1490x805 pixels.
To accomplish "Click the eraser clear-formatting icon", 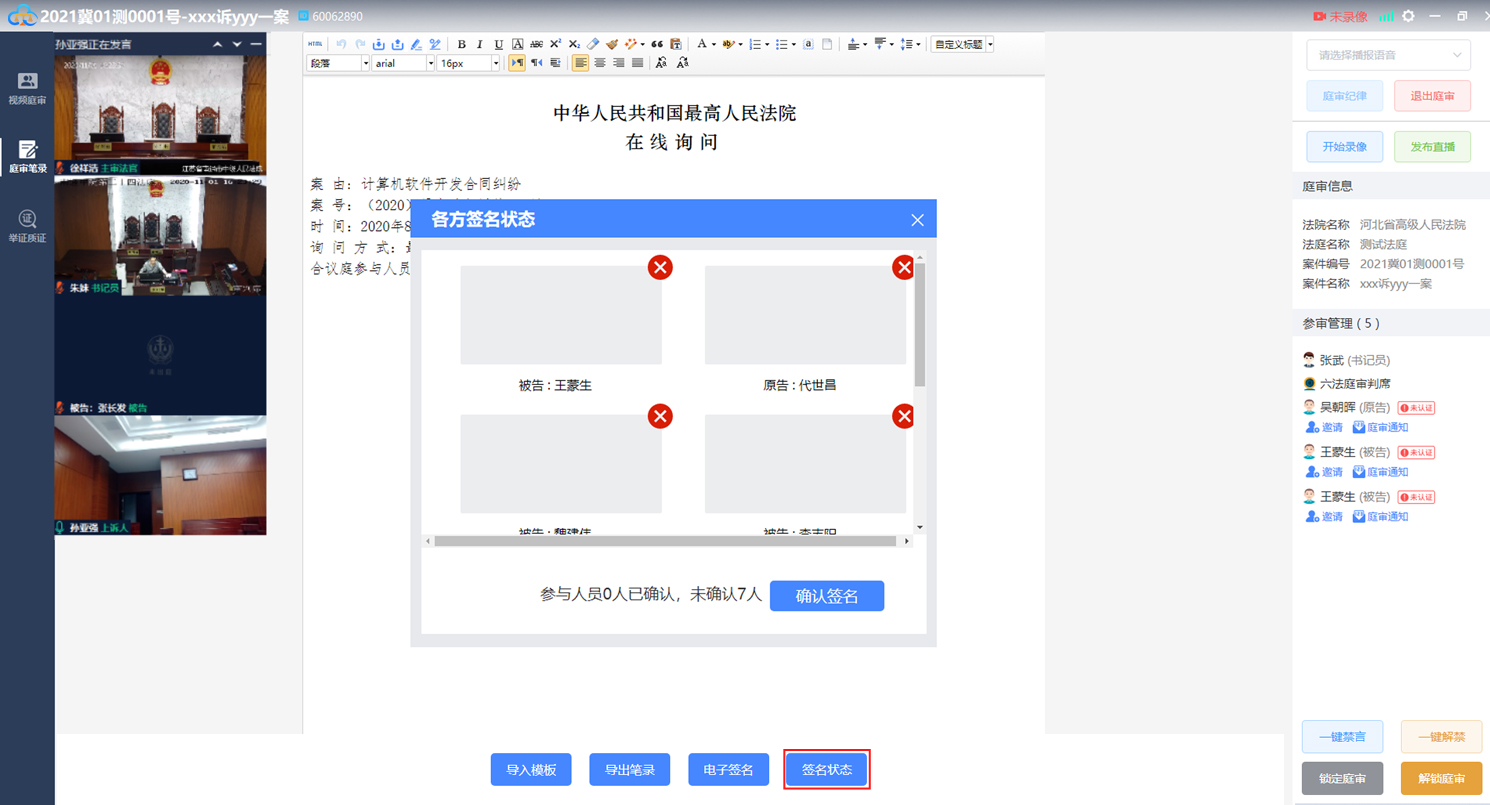I will (x=592, y=44).
